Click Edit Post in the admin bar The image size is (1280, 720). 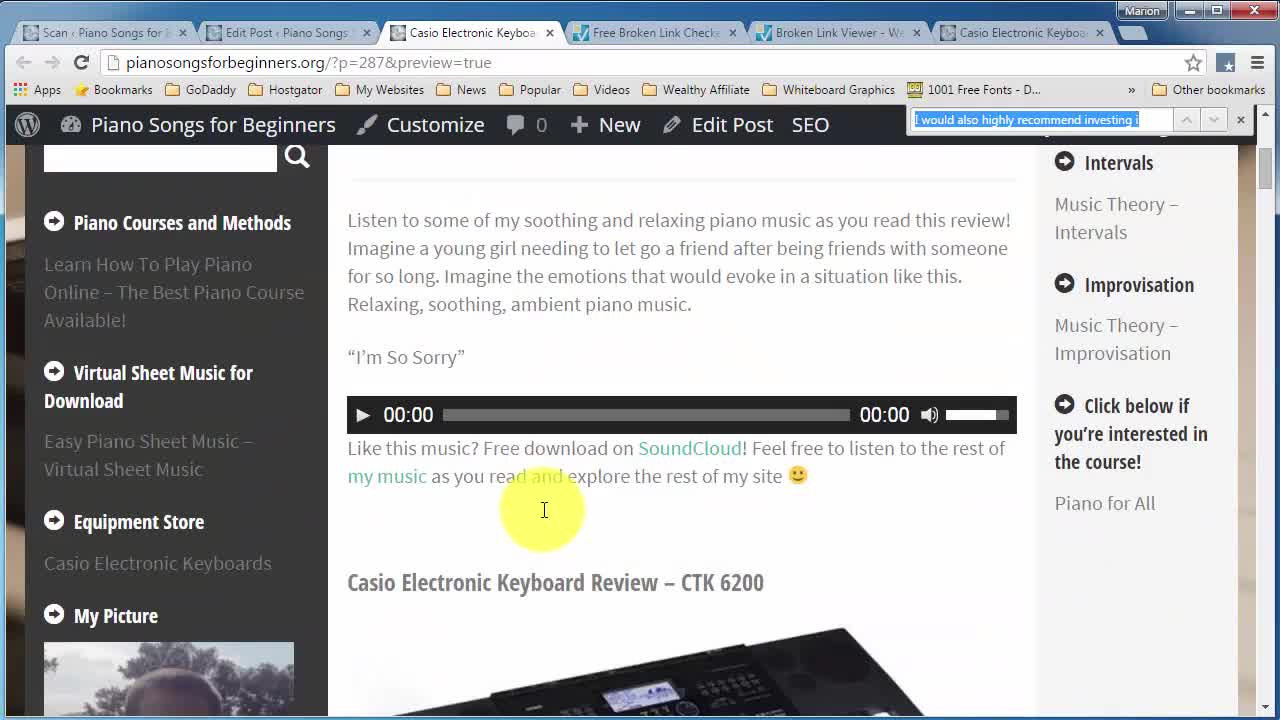pos(718,125)
